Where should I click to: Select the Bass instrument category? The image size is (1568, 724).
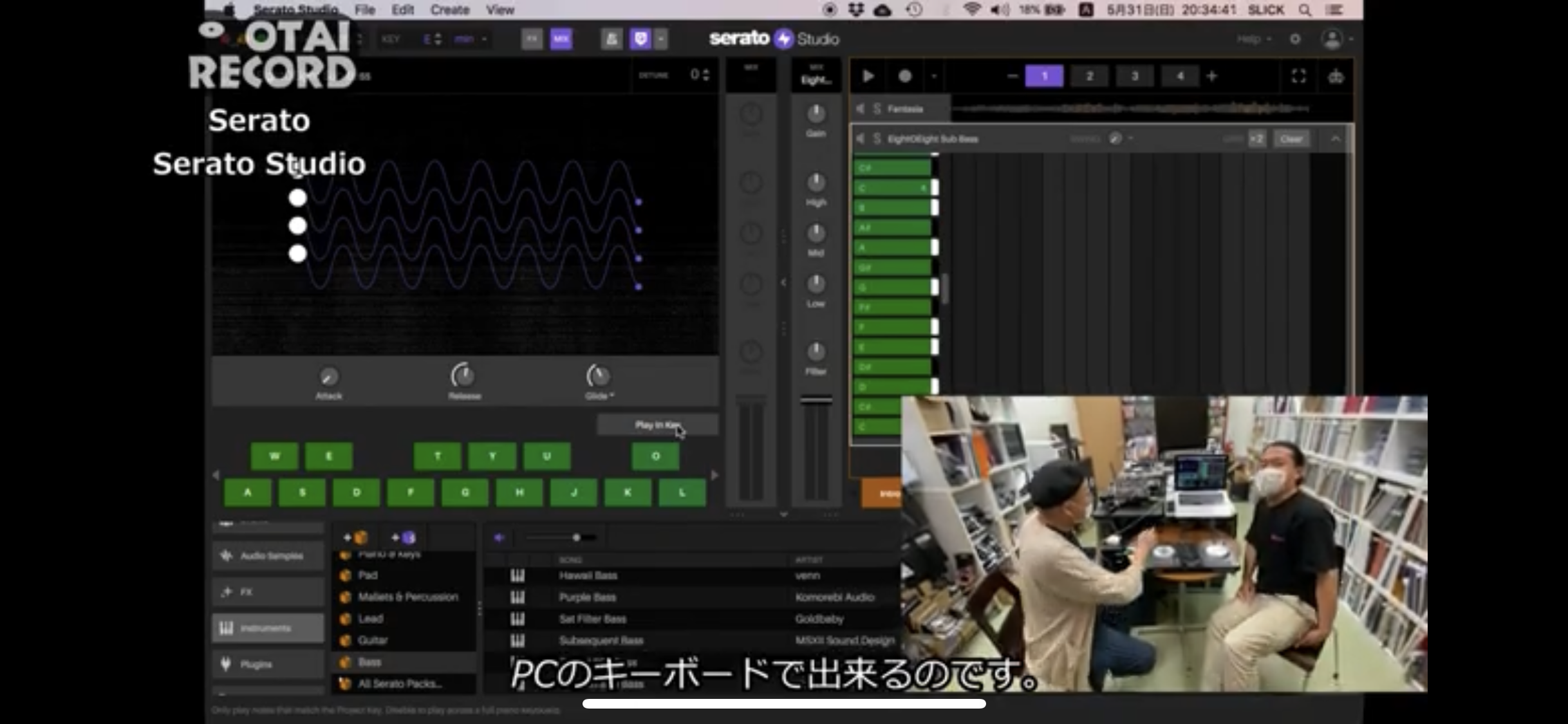point(404,662)
